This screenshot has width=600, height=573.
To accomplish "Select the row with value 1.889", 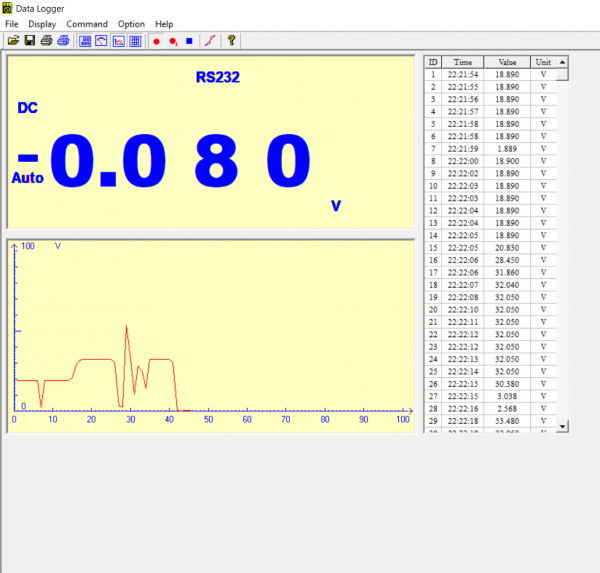I will point(490,149).
